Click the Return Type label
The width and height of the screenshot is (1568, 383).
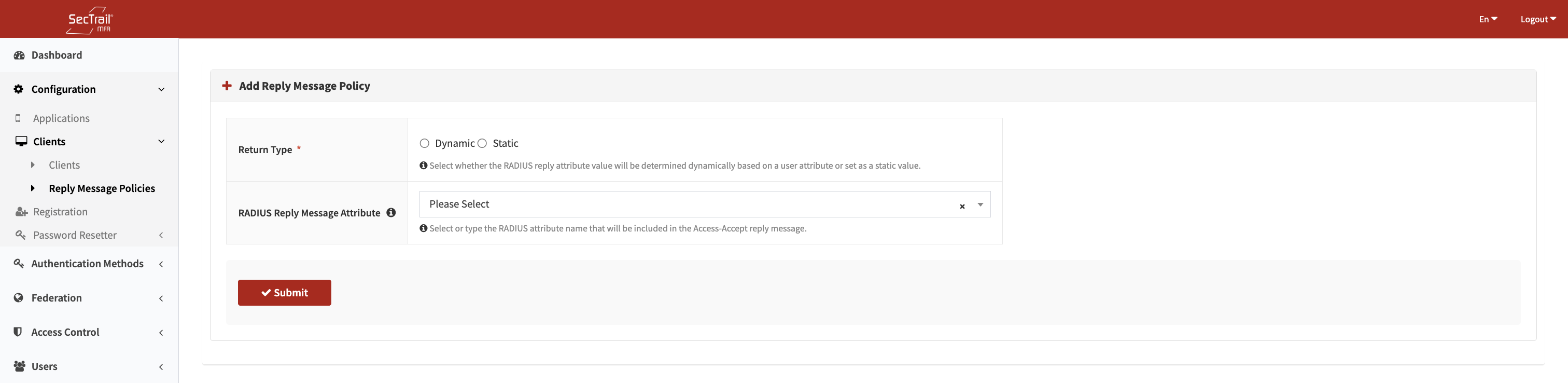[265, 150]
